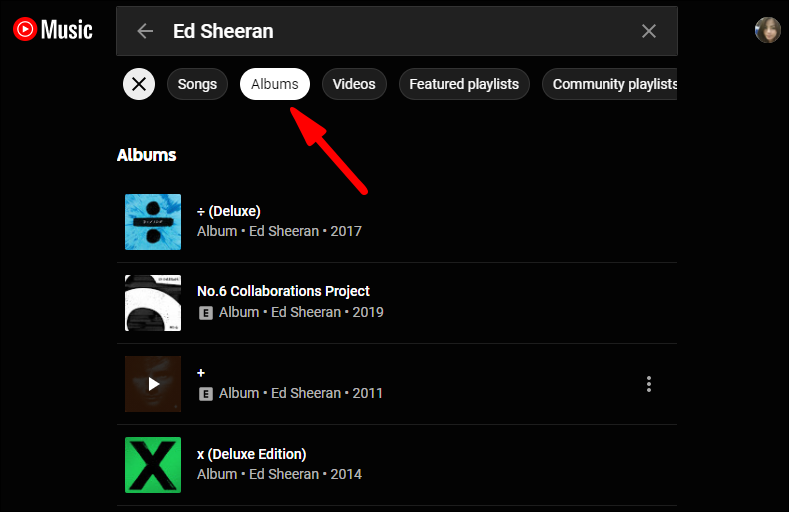Play the + album via thumbnail
Screen dimensions: 789x512
pos(153,384)
